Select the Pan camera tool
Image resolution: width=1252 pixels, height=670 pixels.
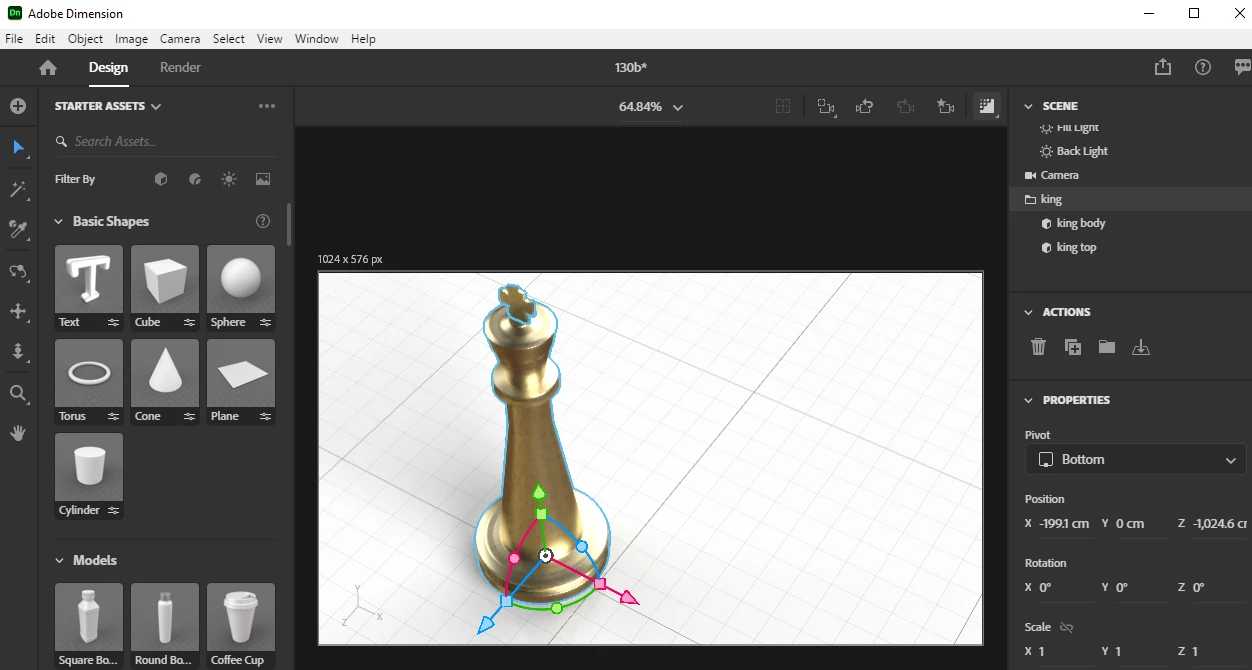pyautogui.click(x=18, y=311)
